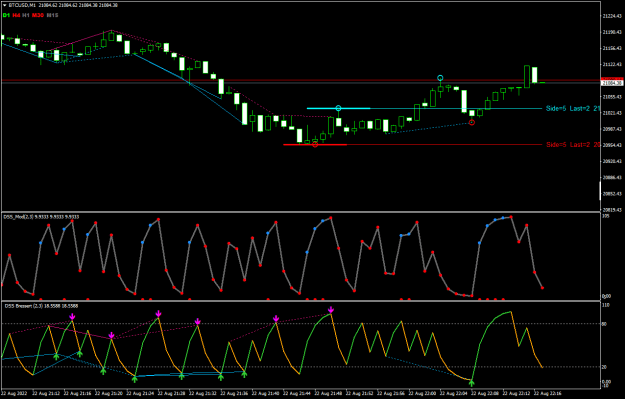This screenshot has width=625, height=399.
Task: Click the '22 Aug 21:48' time axis label
Action: tap(328, 393)
